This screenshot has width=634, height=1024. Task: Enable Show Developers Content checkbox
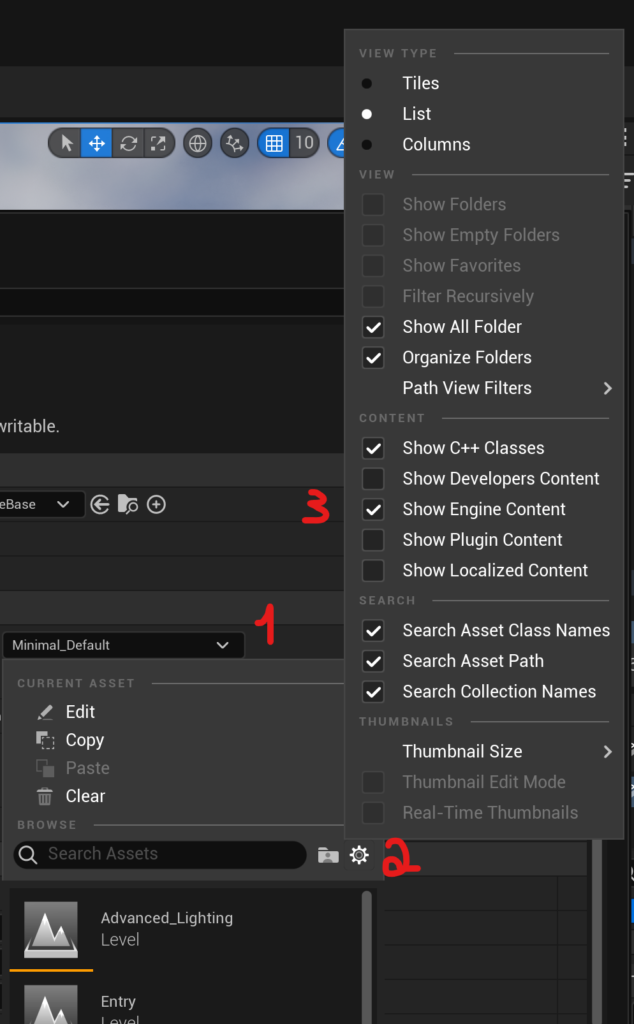click(373, 479)
